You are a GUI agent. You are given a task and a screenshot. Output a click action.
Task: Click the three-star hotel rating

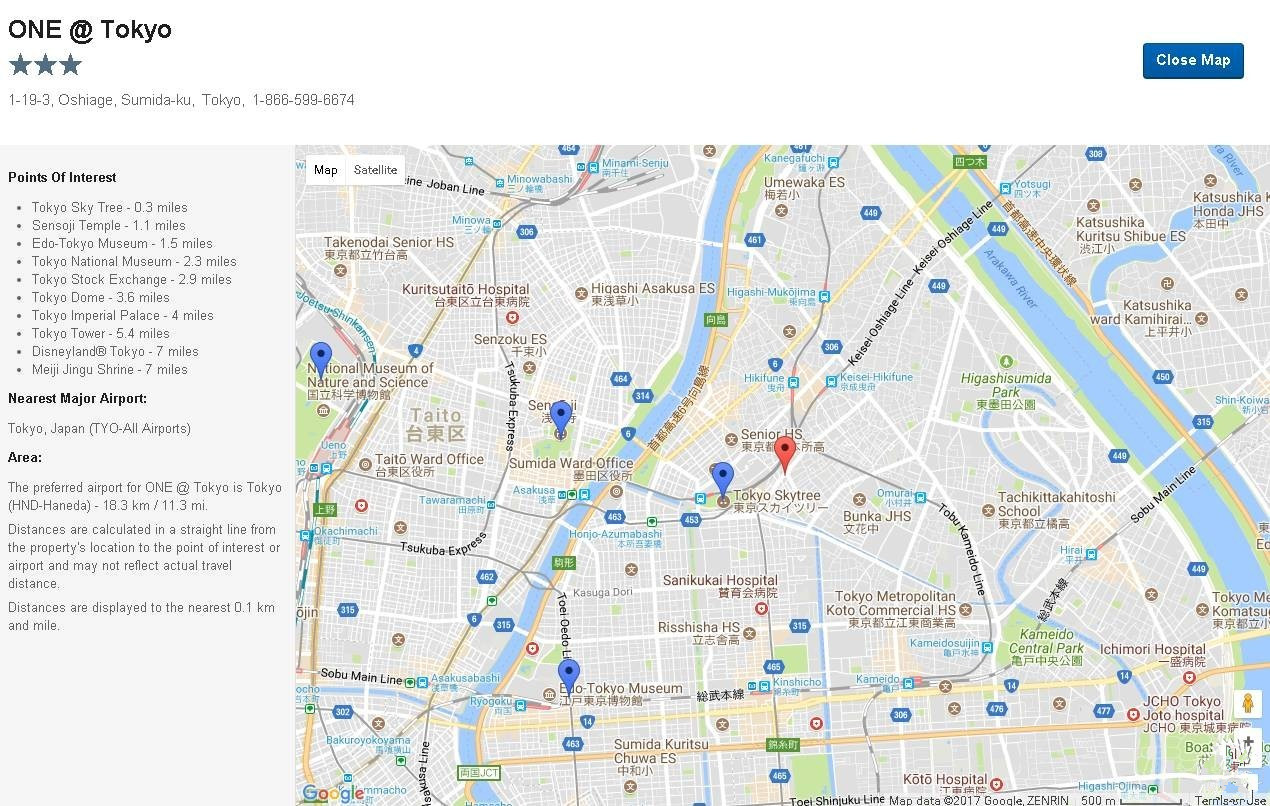click(x=45, y=66)
